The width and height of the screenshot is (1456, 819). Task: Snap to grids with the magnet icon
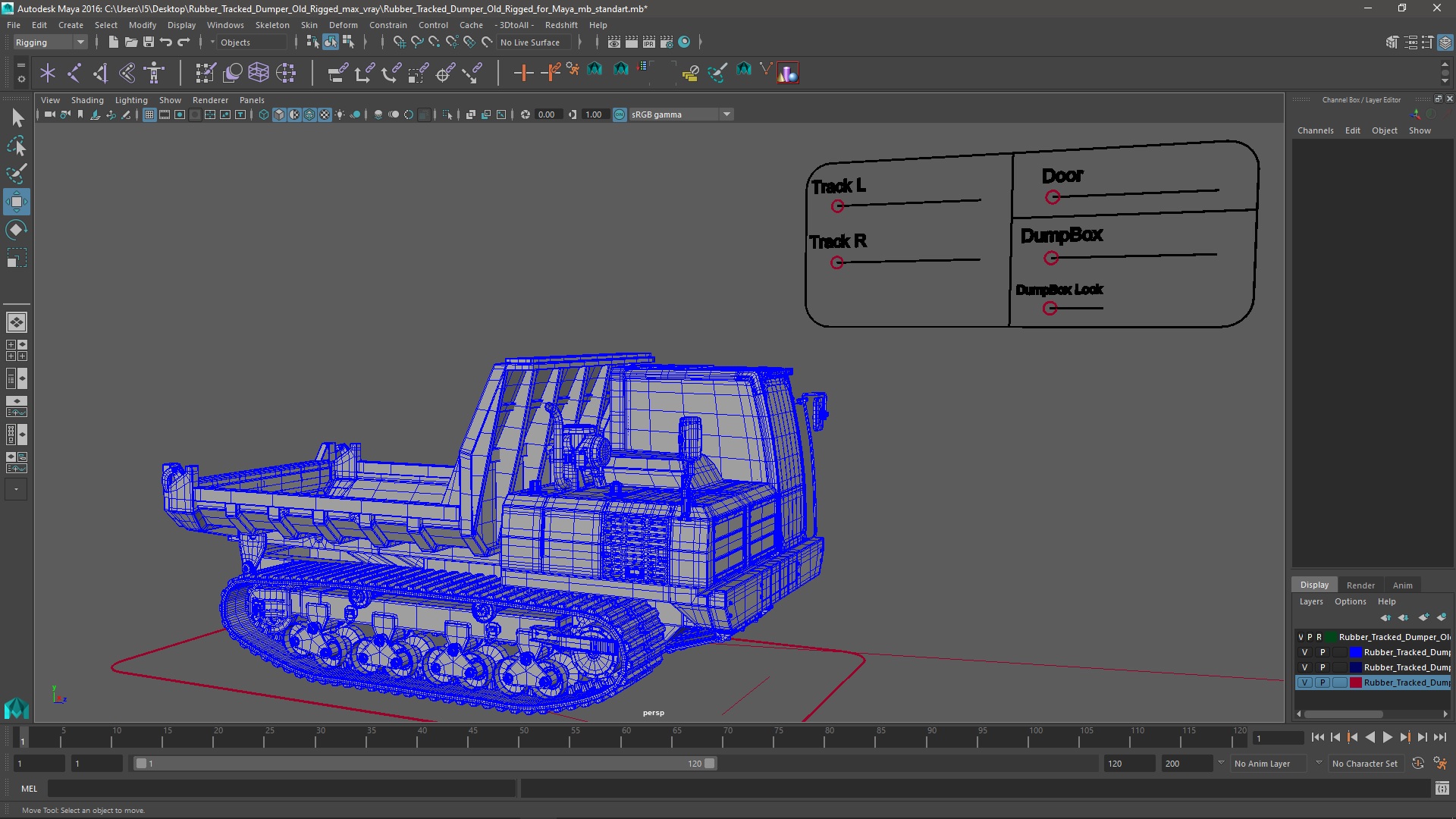tap(399, 42)
